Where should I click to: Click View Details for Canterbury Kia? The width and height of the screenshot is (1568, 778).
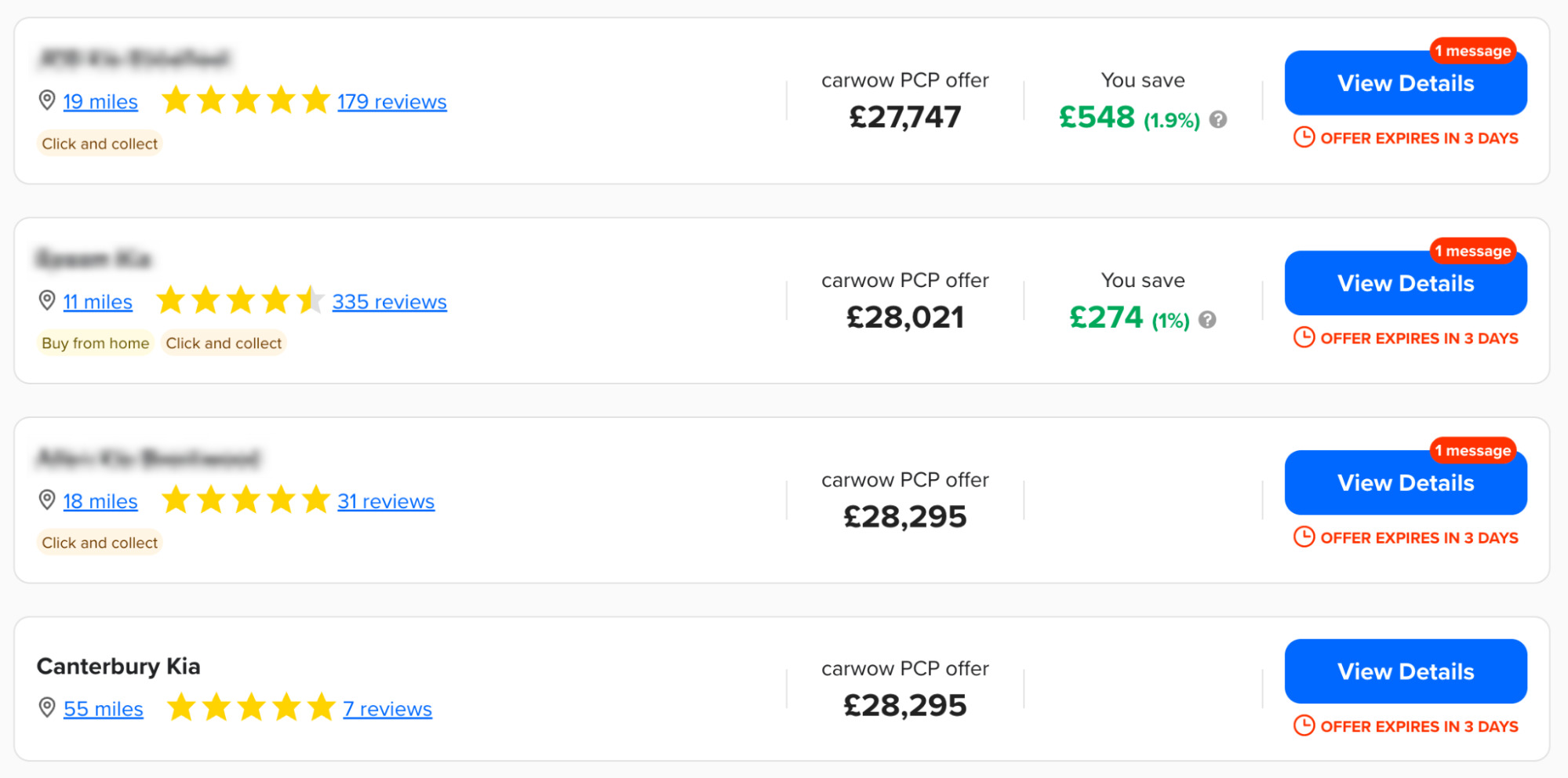(x=1405, y=671)
